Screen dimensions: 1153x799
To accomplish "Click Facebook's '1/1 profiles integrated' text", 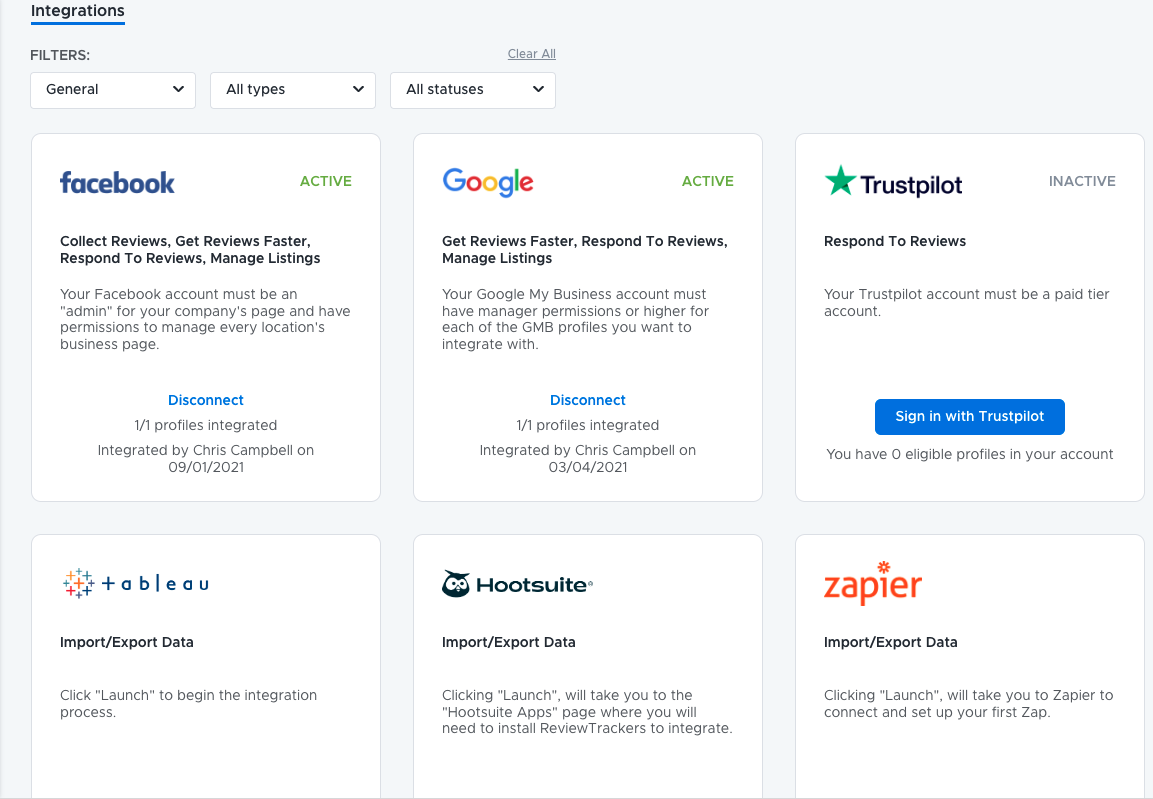I will (206, 425).
